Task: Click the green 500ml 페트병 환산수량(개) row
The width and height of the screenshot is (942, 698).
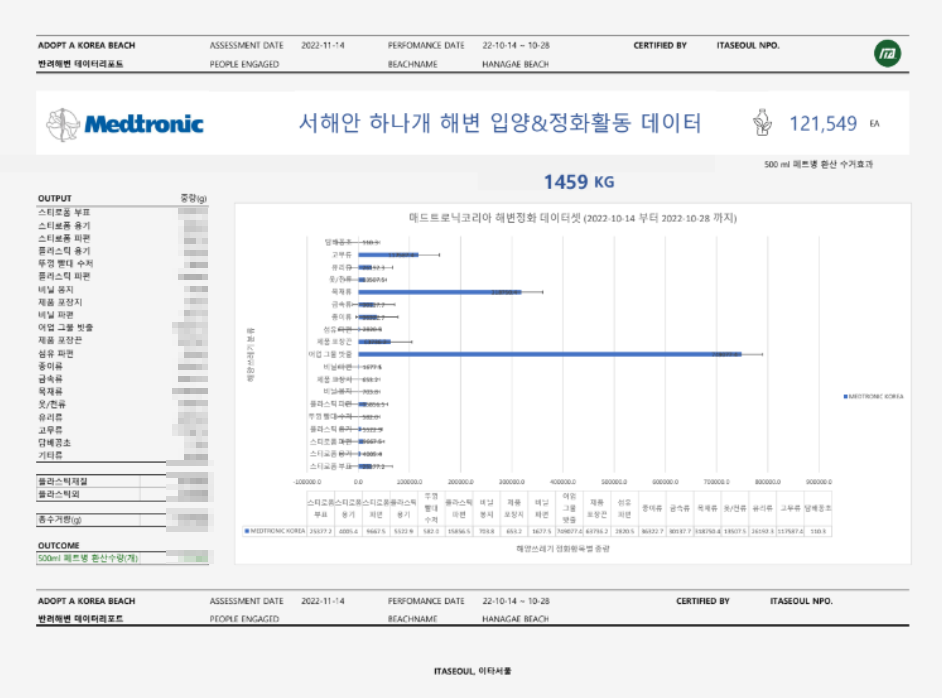Action: 123,558
